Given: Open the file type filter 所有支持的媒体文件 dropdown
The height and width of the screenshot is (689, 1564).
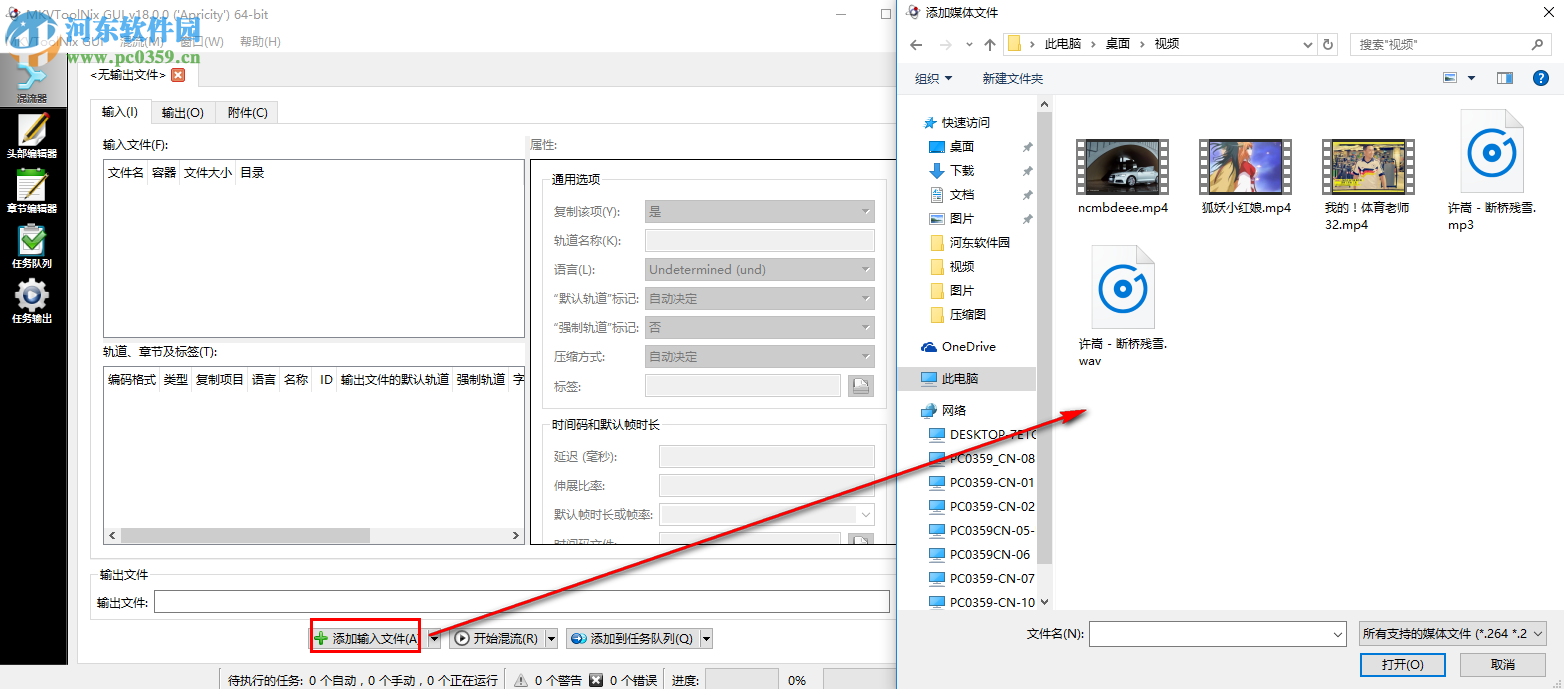Looking at the screenshot, I should [1452, 633].
